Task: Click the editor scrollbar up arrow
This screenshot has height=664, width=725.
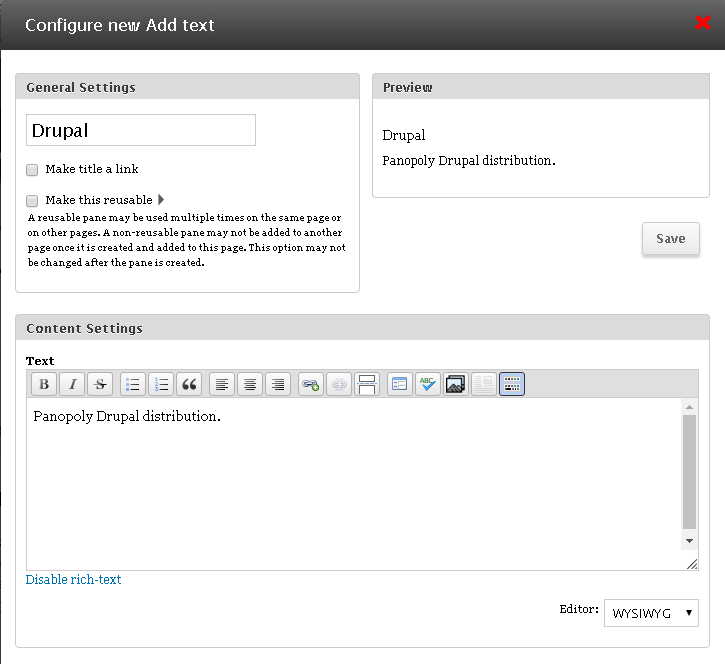Action: 689,407
